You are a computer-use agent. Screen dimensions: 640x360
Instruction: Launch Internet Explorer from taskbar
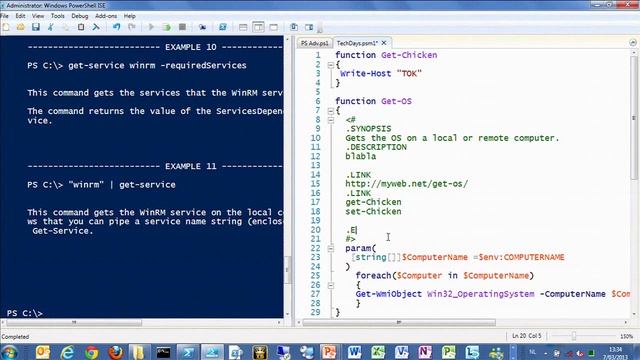point(67,352)
